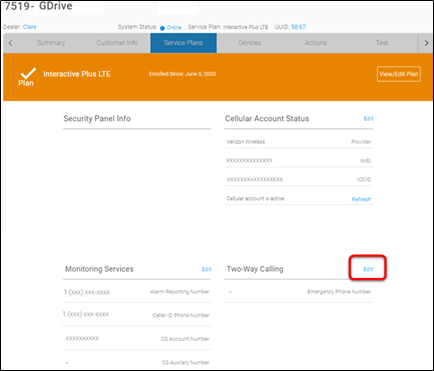Screen dimensions: 434x371
Task: Click the UUID 58:67 link
Action: tap(299, 27)
